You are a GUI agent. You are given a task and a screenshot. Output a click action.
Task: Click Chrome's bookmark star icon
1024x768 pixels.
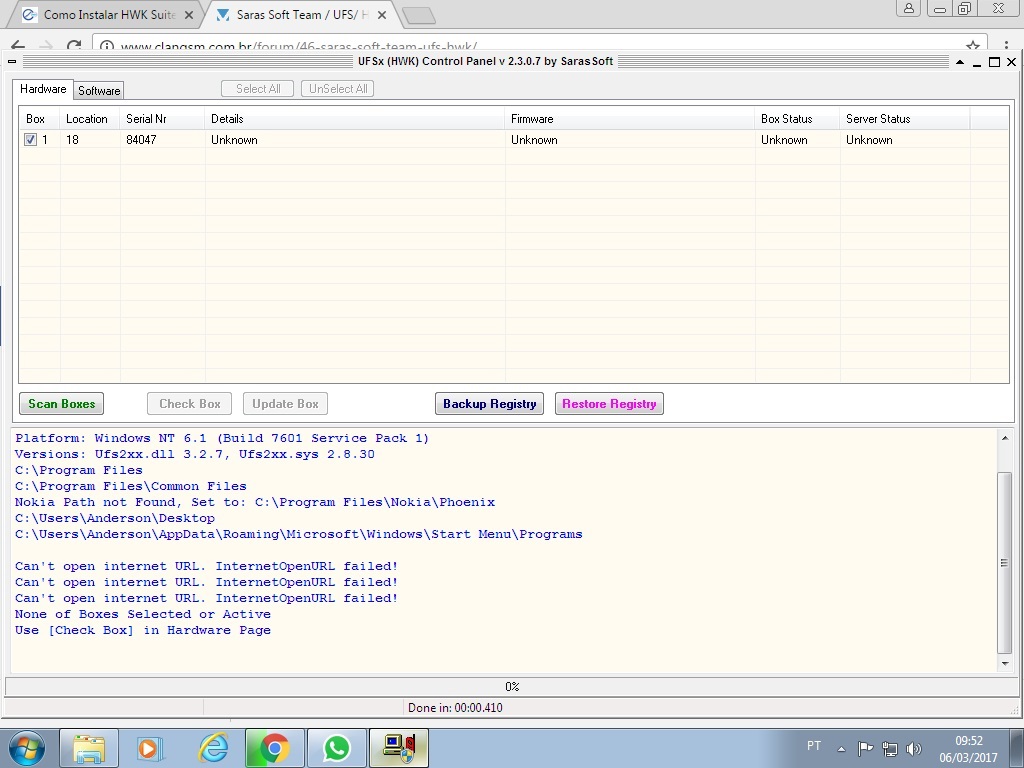point(973,46)
